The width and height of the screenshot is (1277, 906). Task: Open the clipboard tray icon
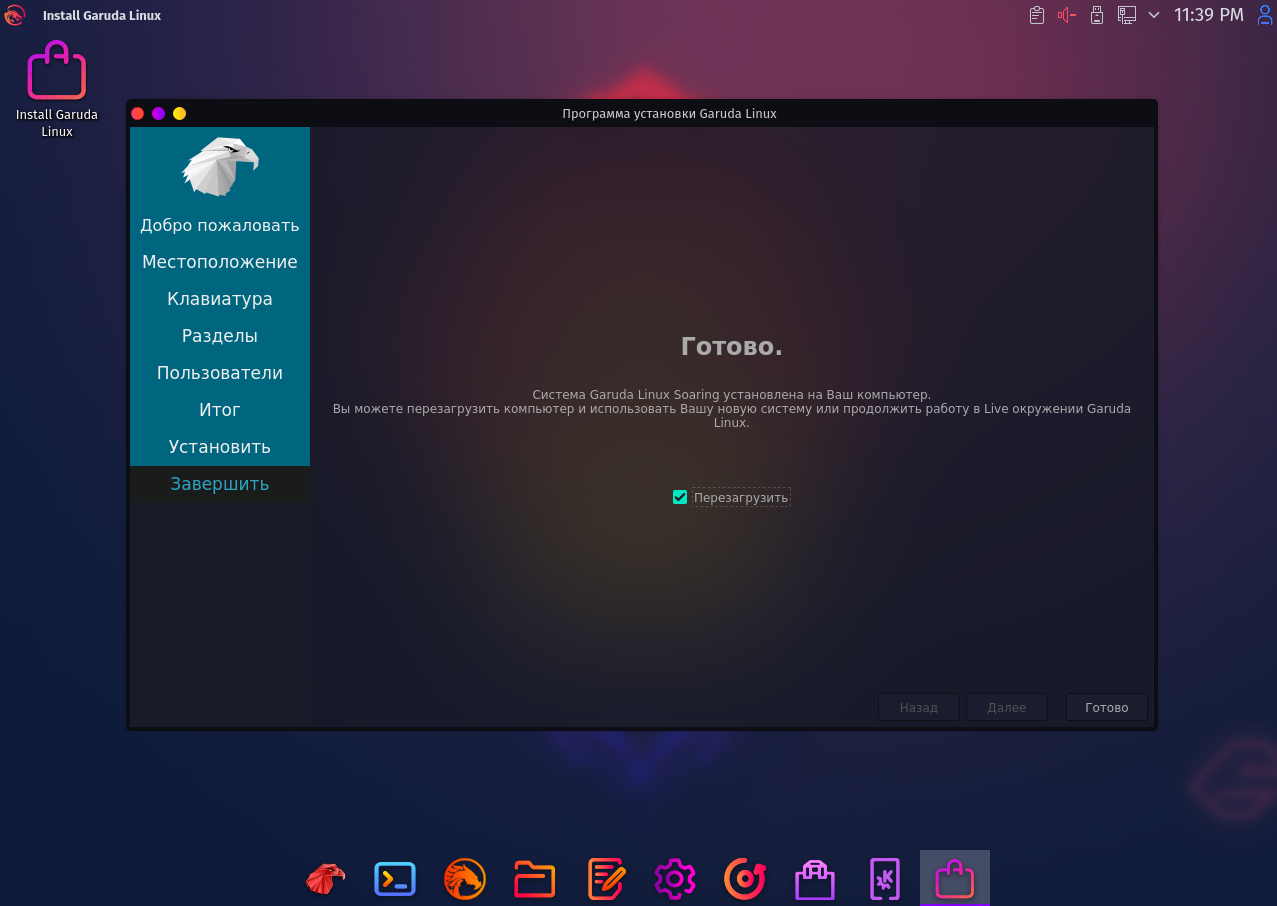click(x=1037, y=15)
